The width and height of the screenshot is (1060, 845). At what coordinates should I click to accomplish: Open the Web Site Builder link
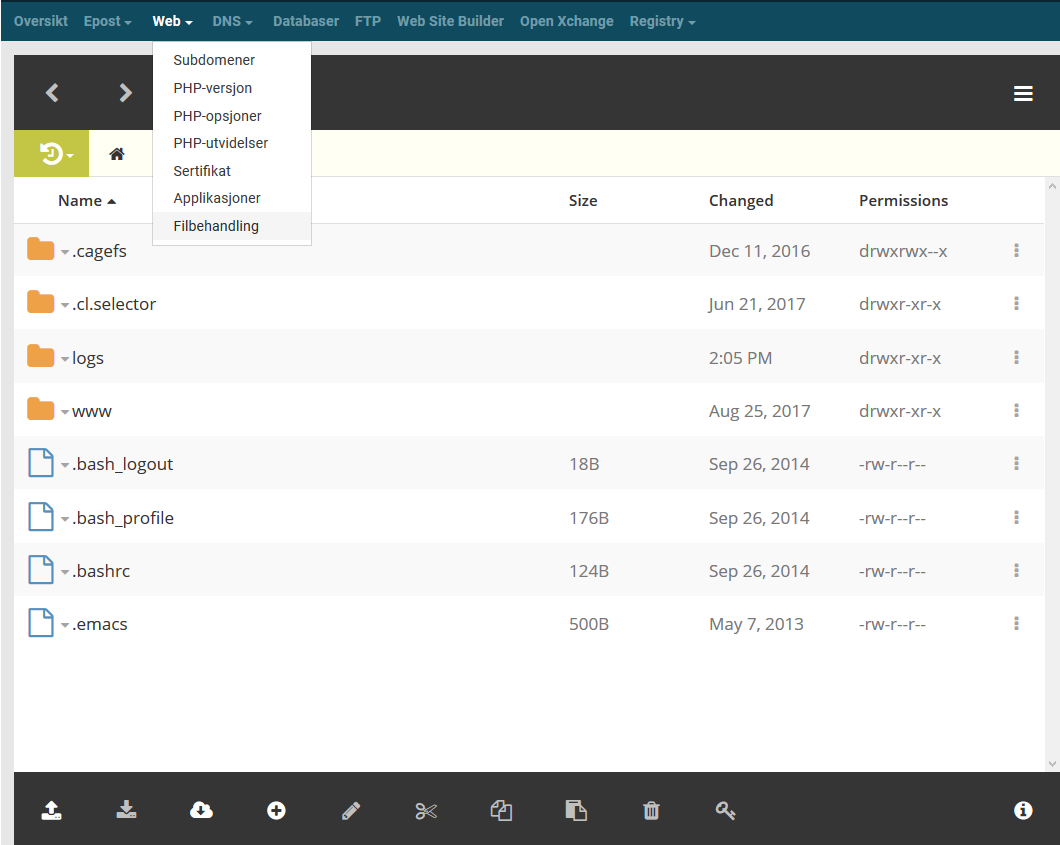point(450,21)
